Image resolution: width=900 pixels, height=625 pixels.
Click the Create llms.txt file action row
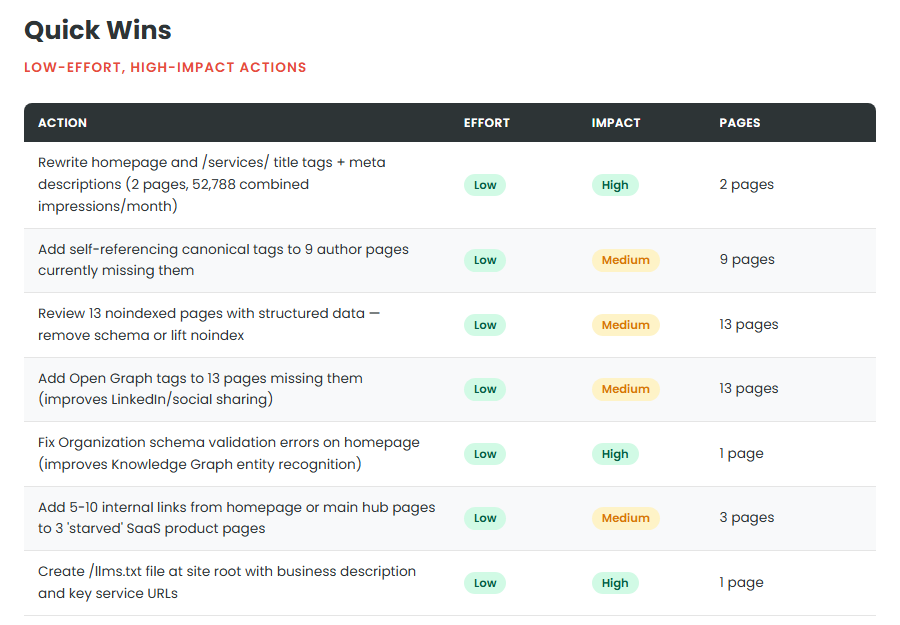tap(226, 582)
